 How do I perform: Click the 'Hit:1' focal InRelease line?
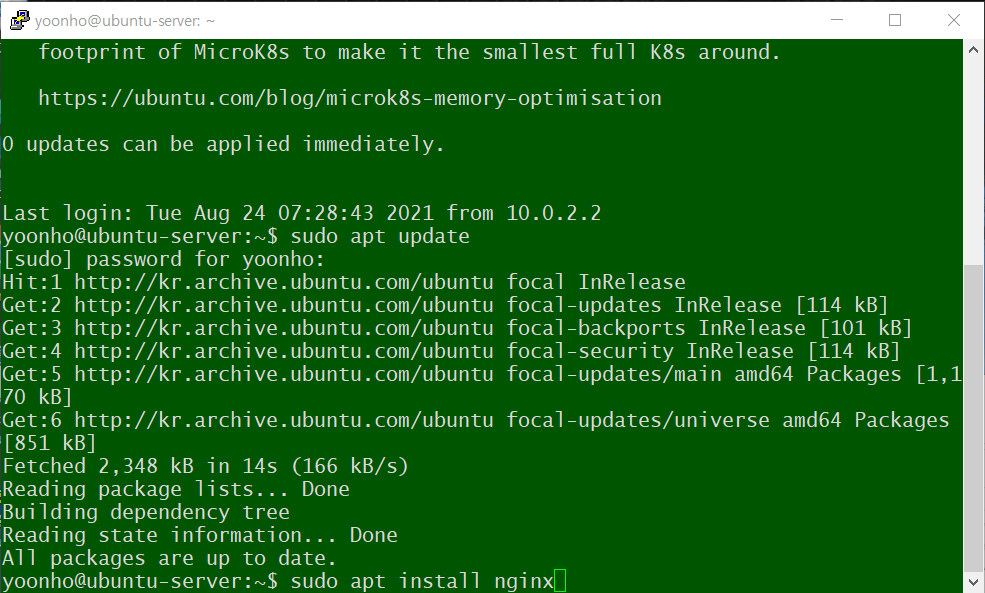[x=344, y=282]
